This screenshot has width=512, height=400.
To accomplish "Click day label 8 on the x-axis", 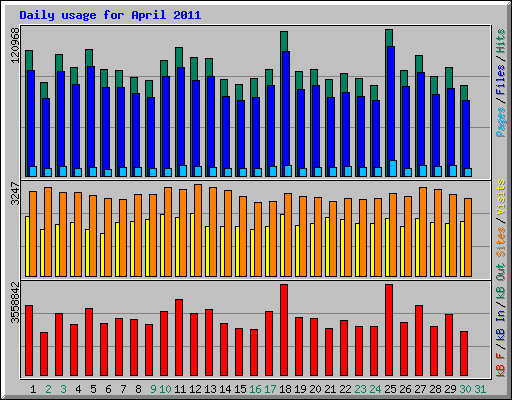I will (x=138, y=389).
